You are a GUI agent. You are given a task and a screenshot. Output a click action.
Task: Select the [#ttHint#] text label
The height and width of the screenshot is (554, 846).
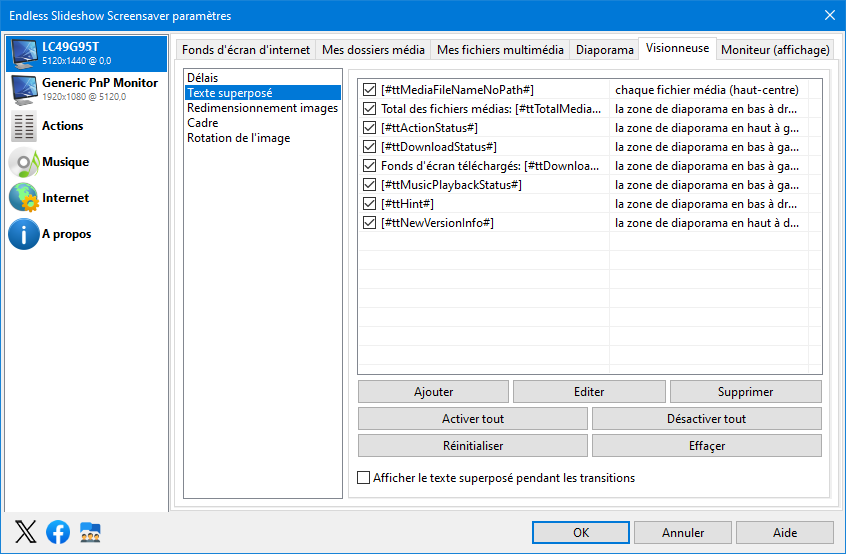pos(407,204)
